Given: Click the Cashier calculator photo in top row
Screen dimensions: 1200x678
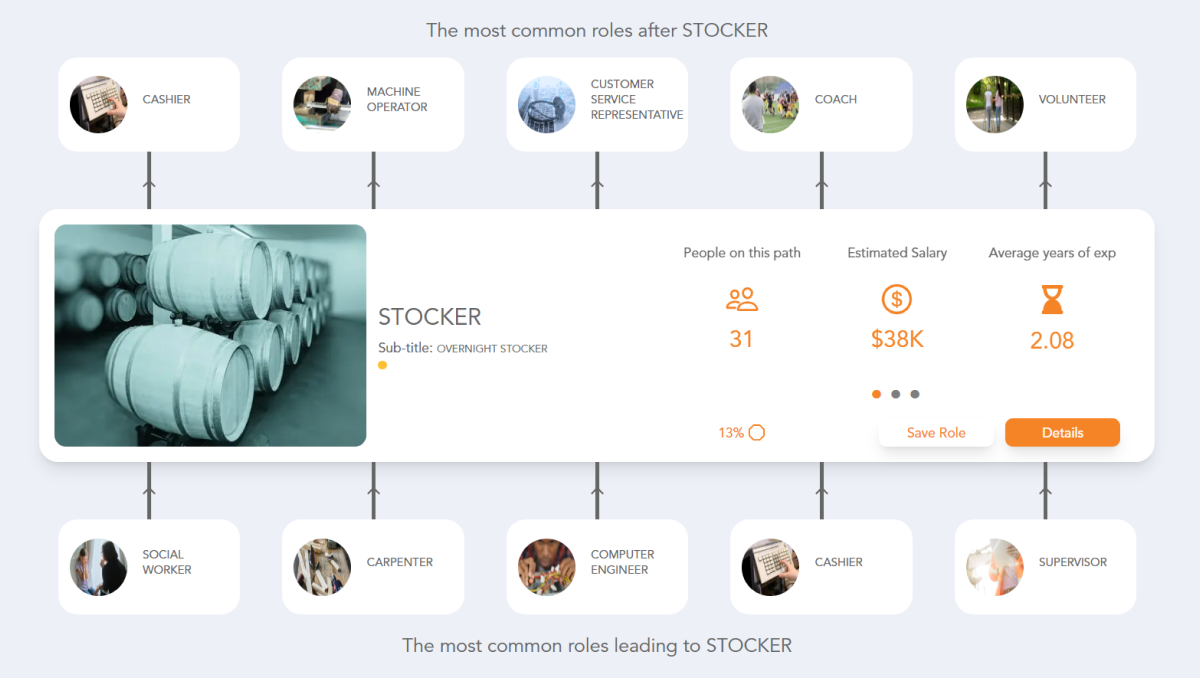Looking at the screenshot, I should point(98,103).
